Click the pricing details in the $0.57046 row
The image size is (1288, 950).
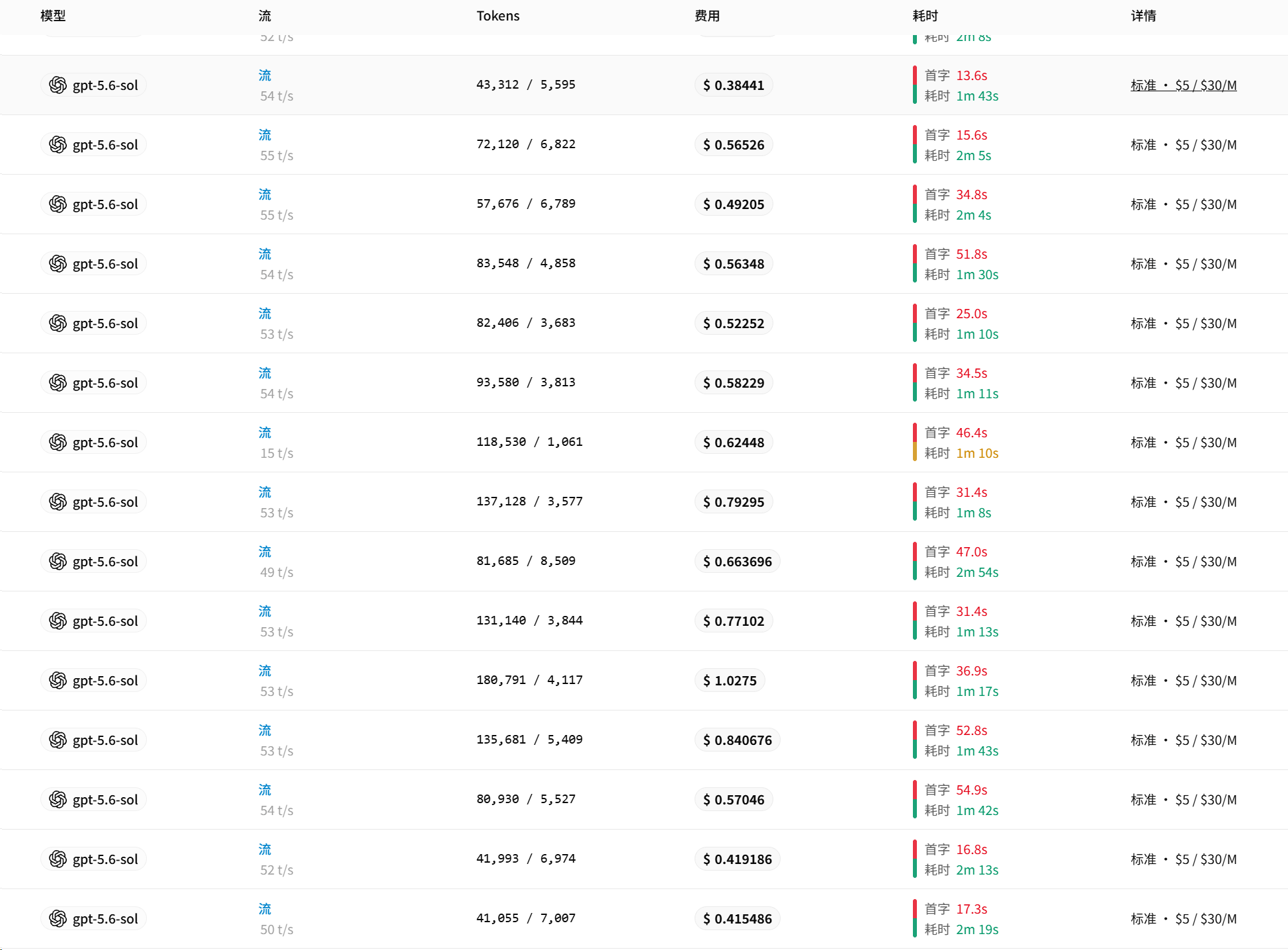[1183, 800]
